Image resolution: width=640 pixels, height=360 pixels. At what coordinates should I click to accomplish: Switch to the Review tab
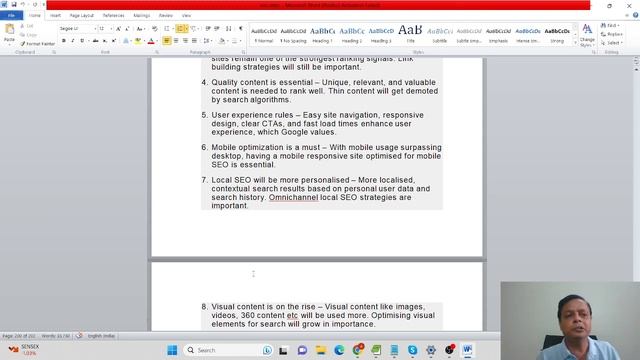165,15
